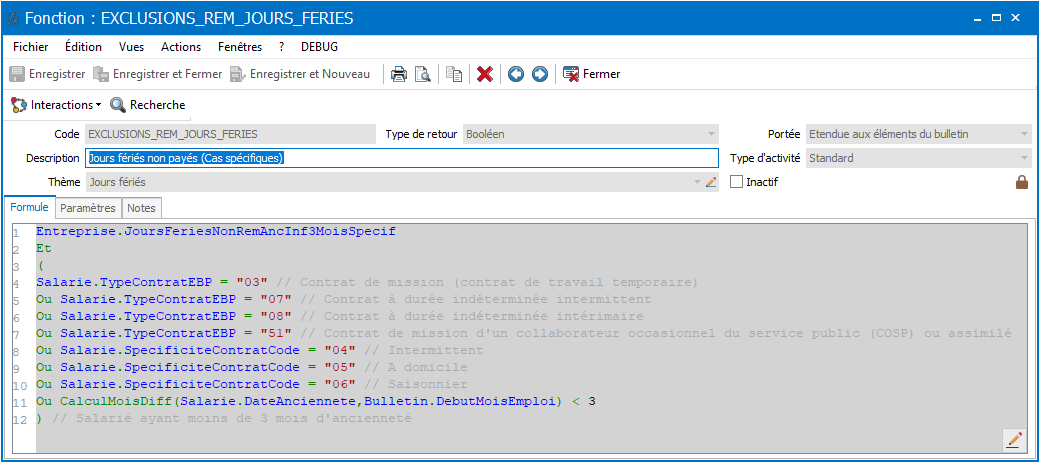Go to previous record with left arrow
This screenshot has width=1040, height=463.
[x=516, y=74]
